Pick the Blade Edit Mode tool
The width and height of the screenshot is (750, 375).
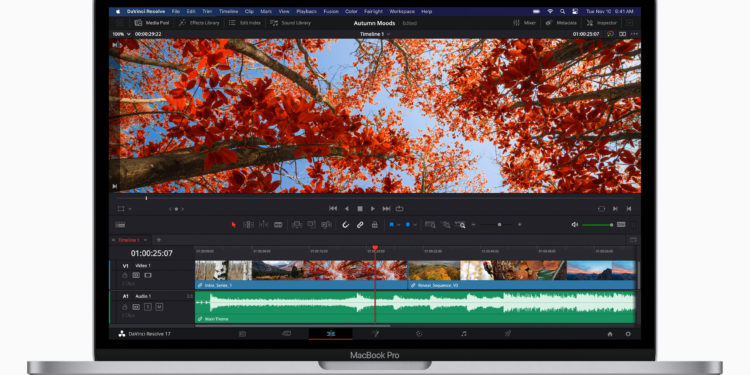tap(278, 224)
